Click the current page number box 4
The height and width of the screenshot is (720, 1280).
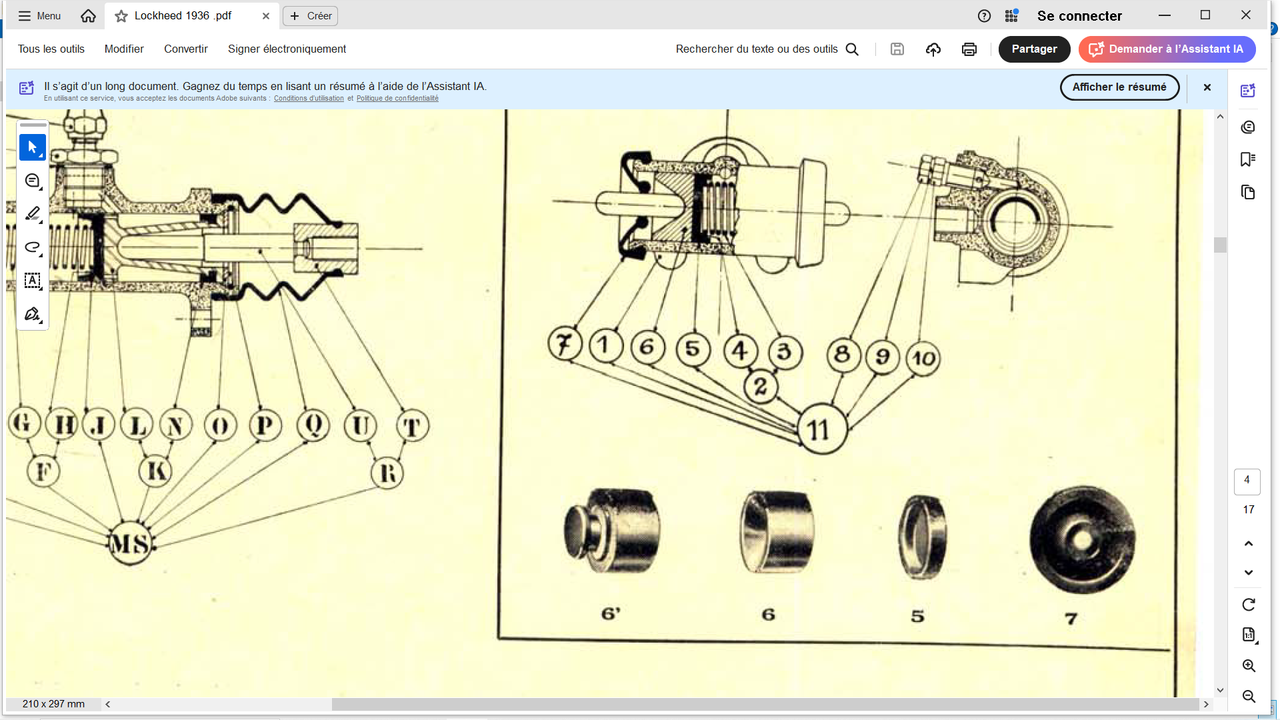[1247, 481]
